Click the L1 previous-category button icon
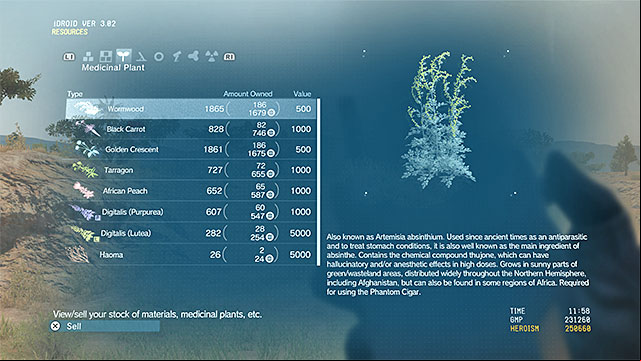This screenshot has height=361, width=641. [69, 57]
